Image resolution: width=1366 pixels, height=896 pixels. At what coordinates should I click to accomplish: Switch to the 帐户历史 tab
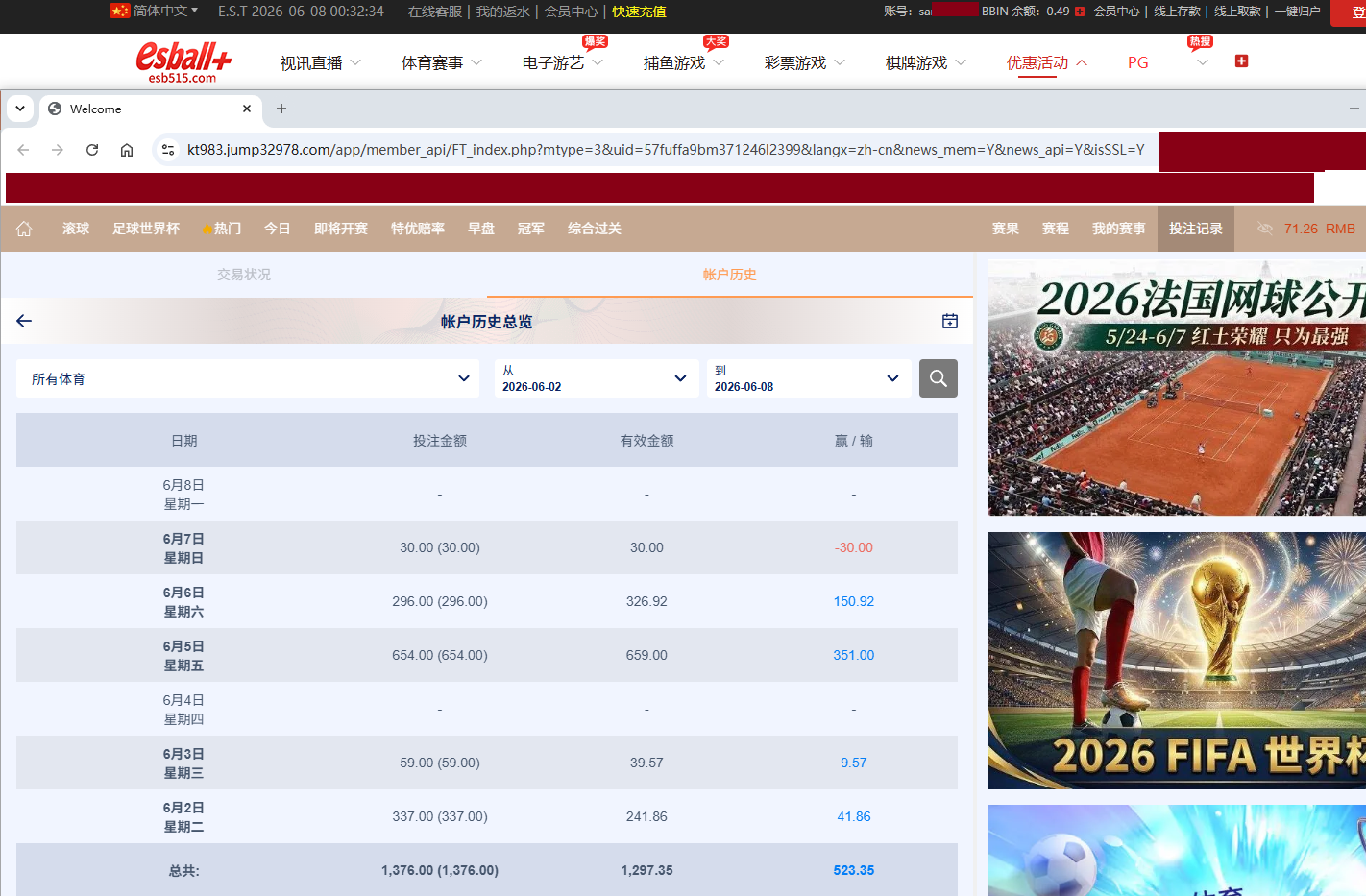coord(730,275)
